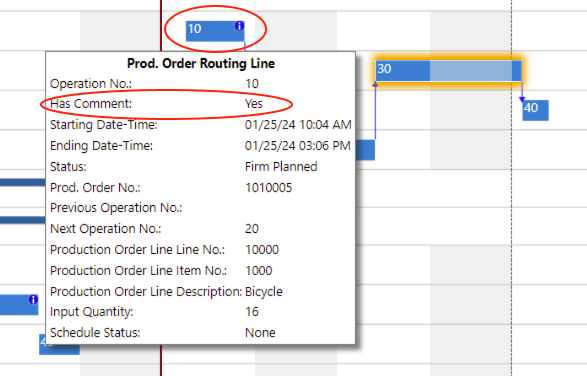Click the 'Previous Operation No.:' label
Viewport: 587px width, 376px height.
pos(116,208)
